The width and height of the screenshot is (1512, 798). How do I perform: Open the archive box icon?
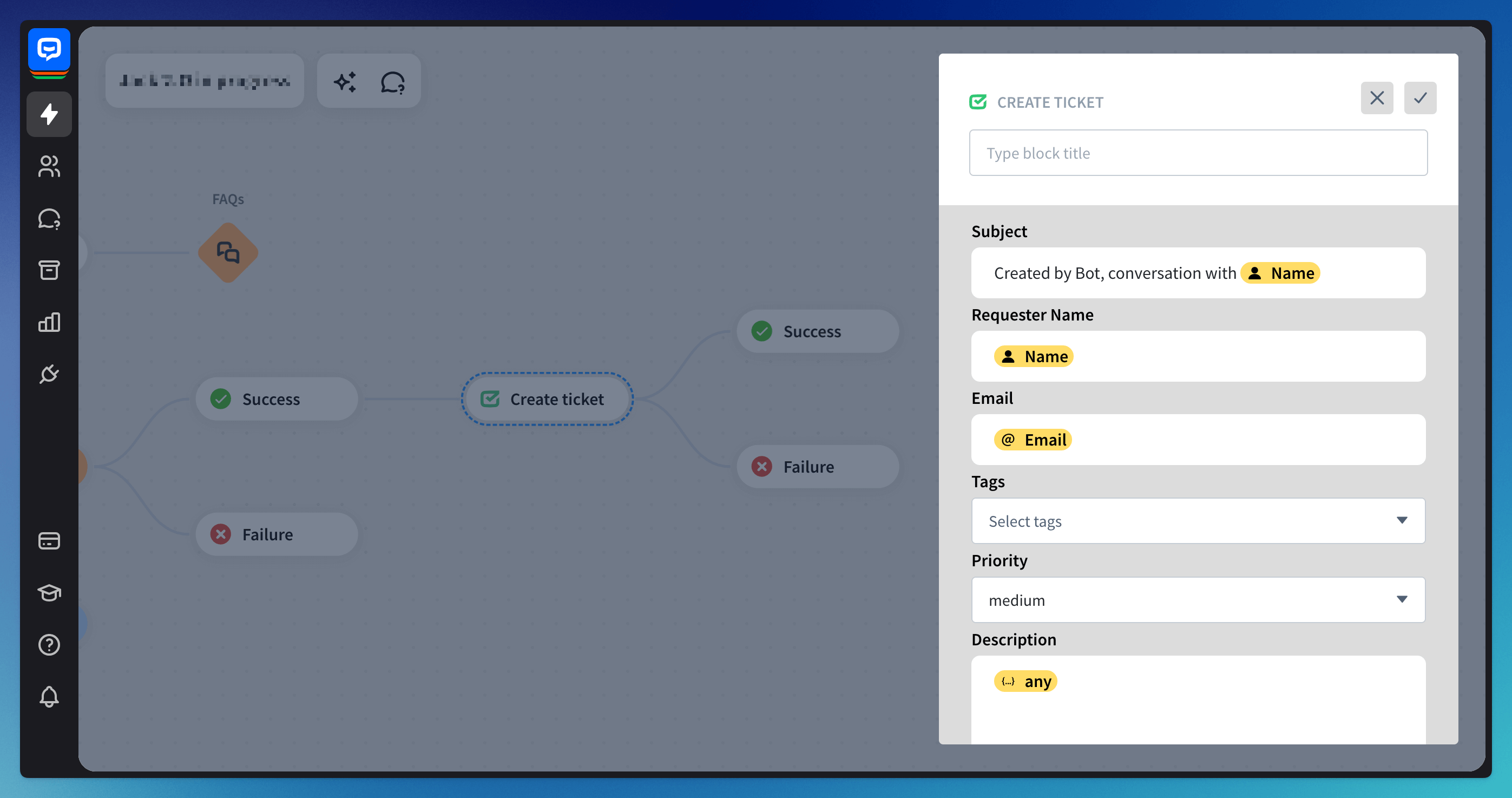(49, 270)
